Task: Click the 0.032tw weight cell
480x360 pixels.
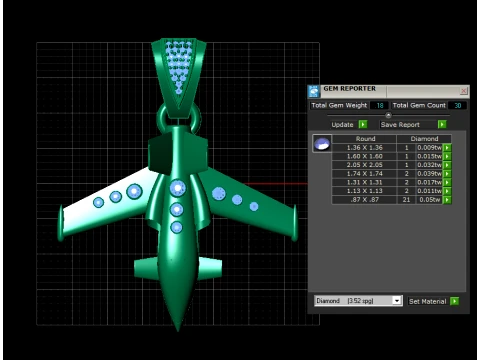Action: (429, 165)
